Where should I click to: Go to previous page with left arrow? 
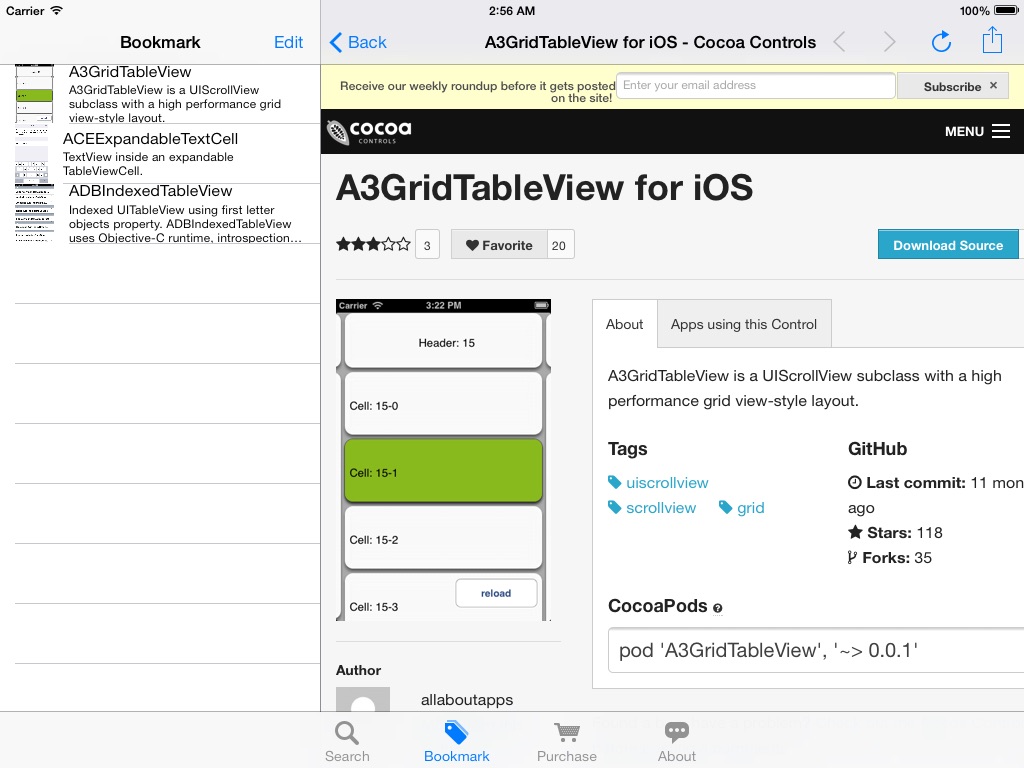(840, 42)
